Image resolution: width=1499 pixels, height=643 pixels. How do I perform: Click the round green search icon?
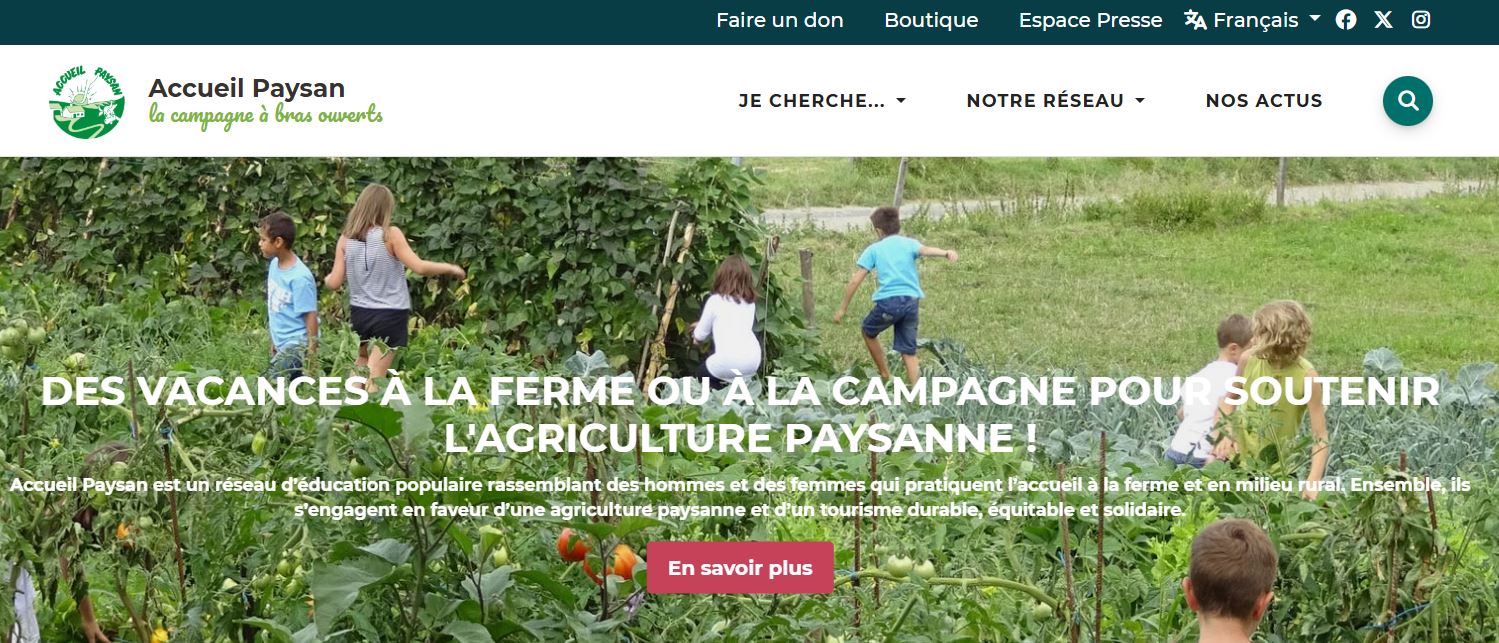[x=1408, y=101]
